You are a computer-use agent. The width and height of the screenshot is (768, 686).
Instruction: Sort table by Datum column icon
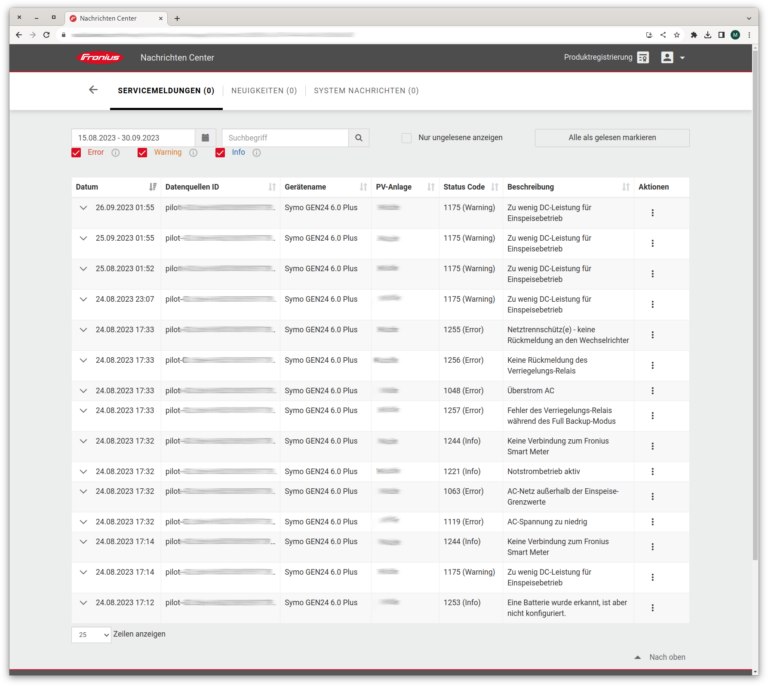pyautogui.click(x=152, y=187)
